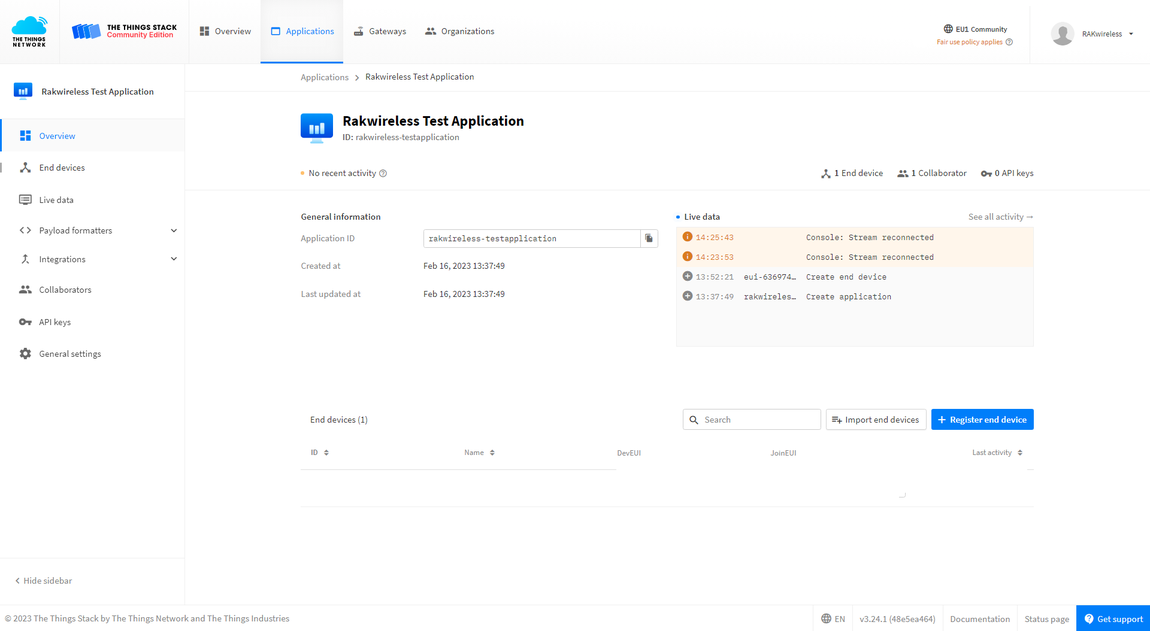Screen dimensions: 1150x631
Task: Click the end devices Search field
Action: (752, 420)
